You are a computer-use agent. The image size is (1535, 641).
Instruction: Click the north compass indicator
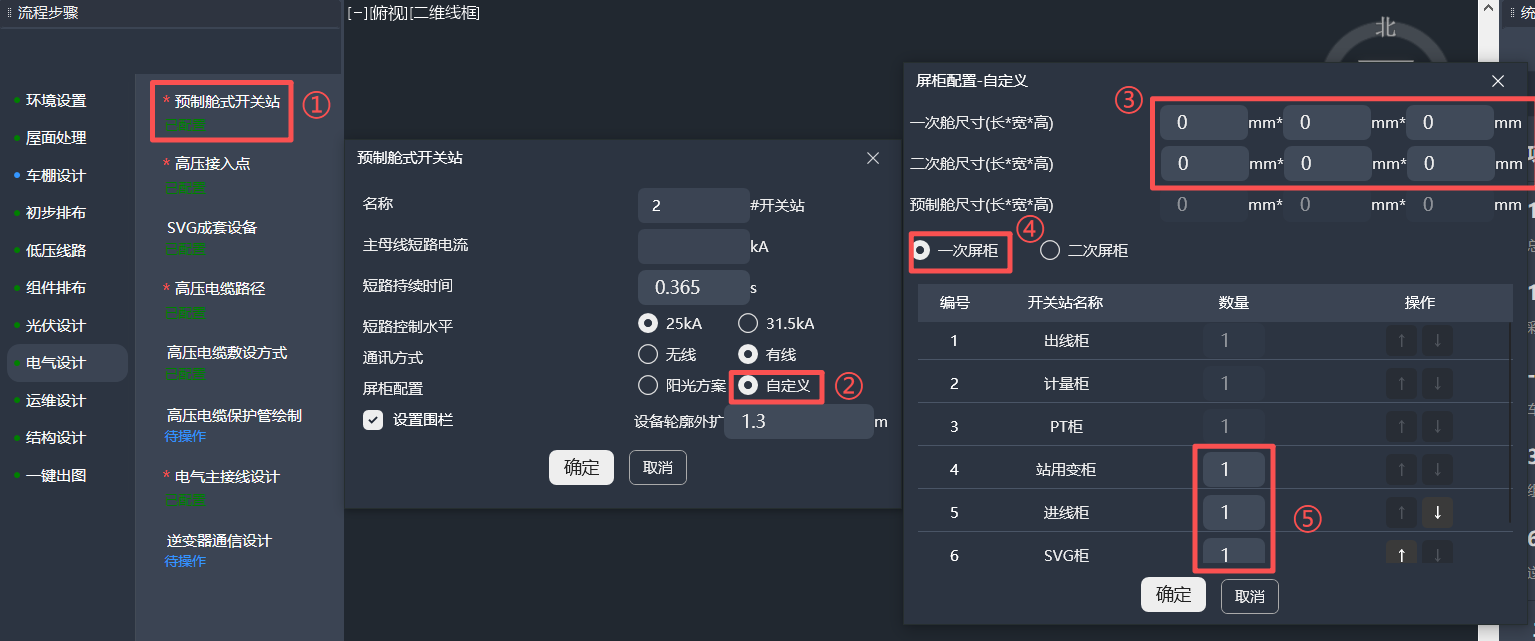click(x=1385, y=30)
